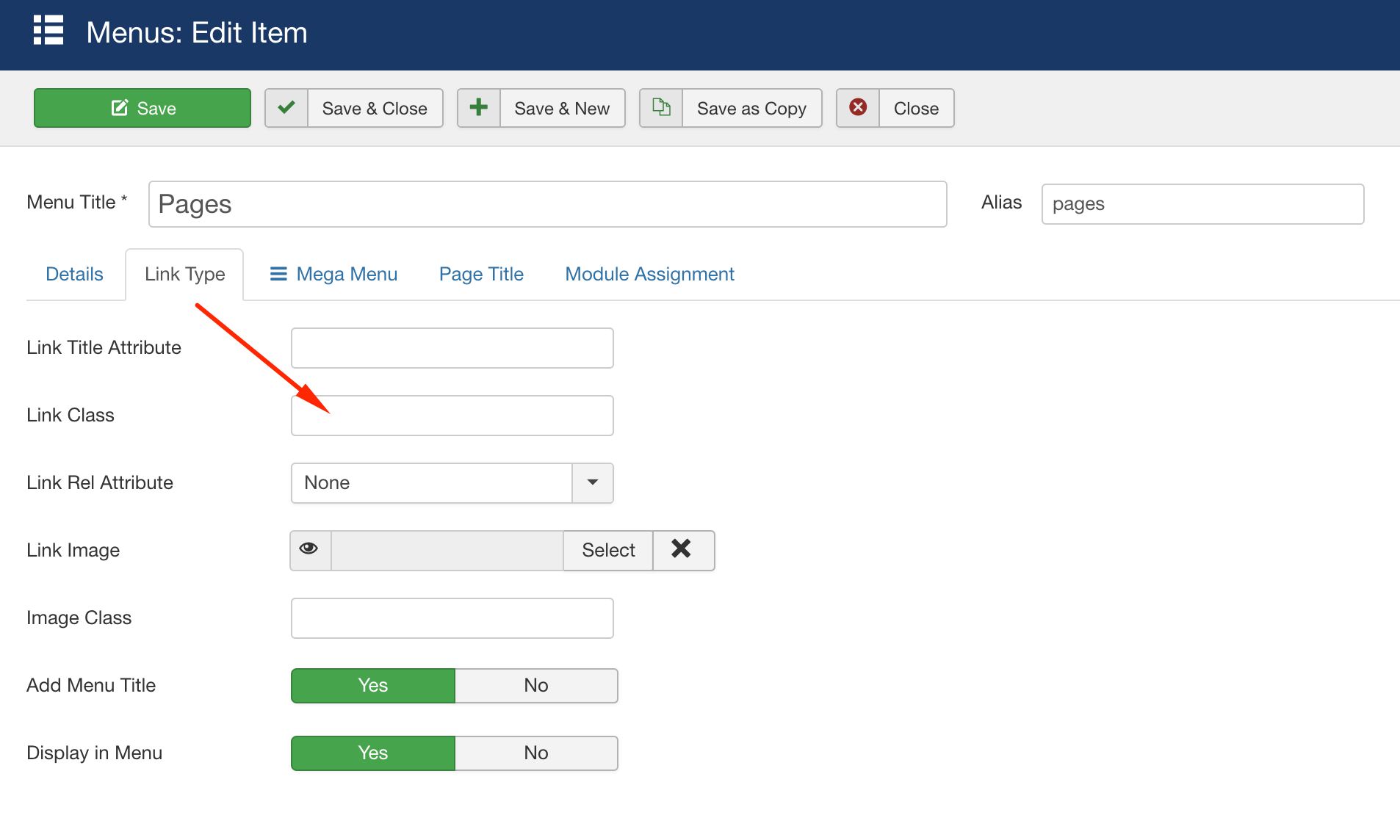1400x840 pixels.
Task: Click the copy icon for Save as Copy
Action: [x=661, y=108]
